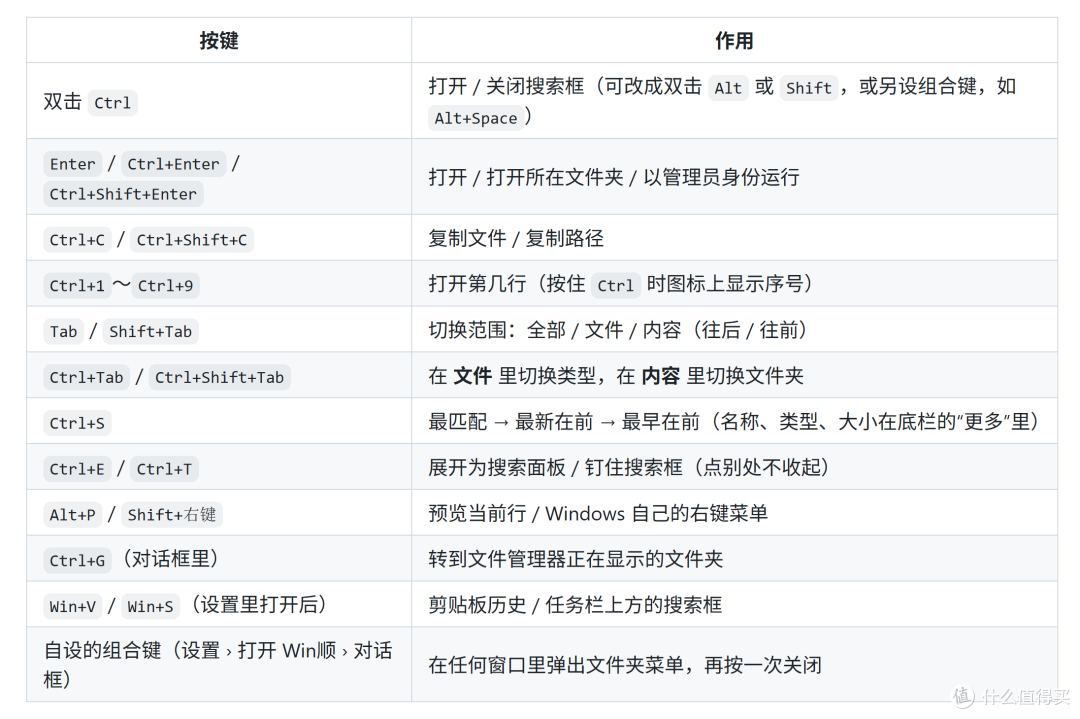Click the text （设置里打开后）
The image size is (1080, 719).
[259, 605]
